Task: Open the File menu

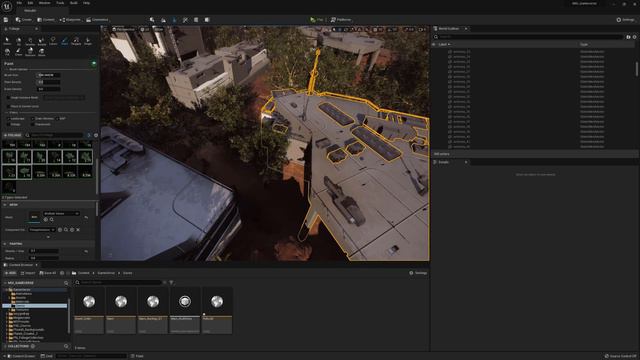Action: pos(19,3)
